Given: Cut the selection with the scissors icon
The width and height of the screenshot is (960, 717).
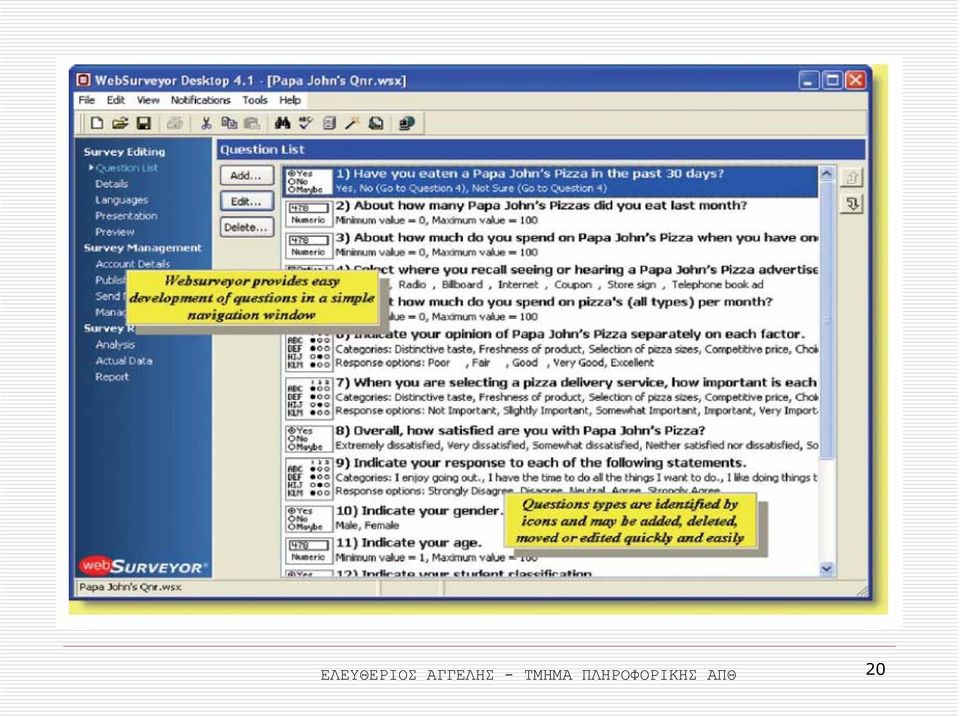Looking at the screenshot, I should pos(206,123).
